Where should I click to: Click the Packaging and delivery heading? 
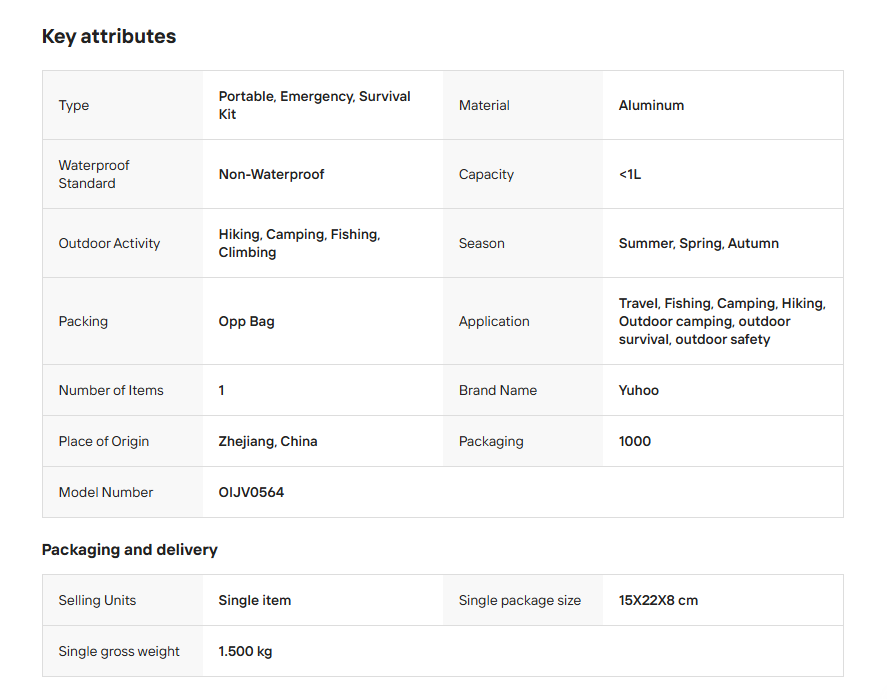tap(129, 550)
